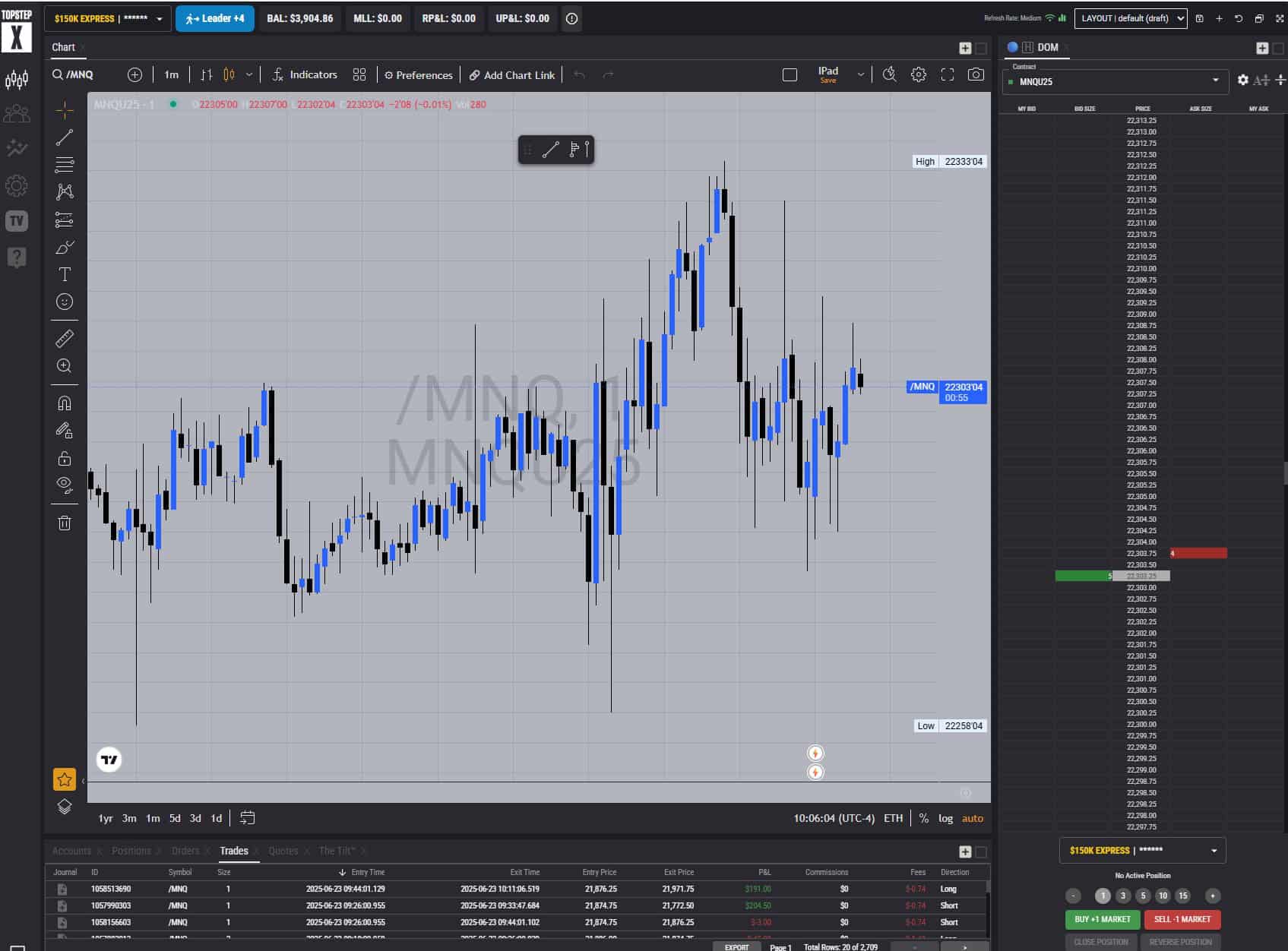Set order quantity to 10 contracts
1288x951 pixels.
[x=1163, y=896]
